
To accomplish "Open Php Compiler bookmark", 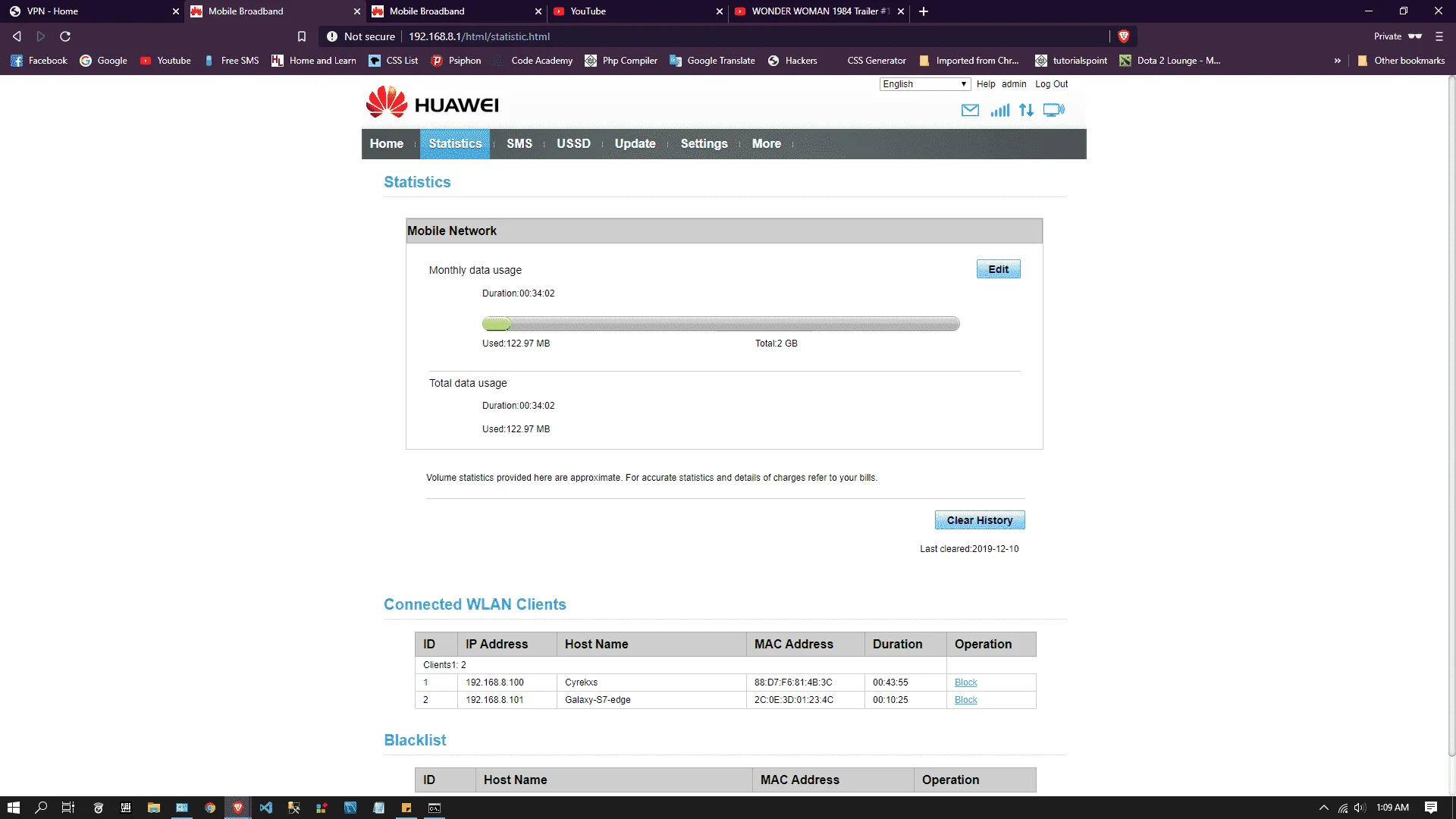I will (621, 61).
